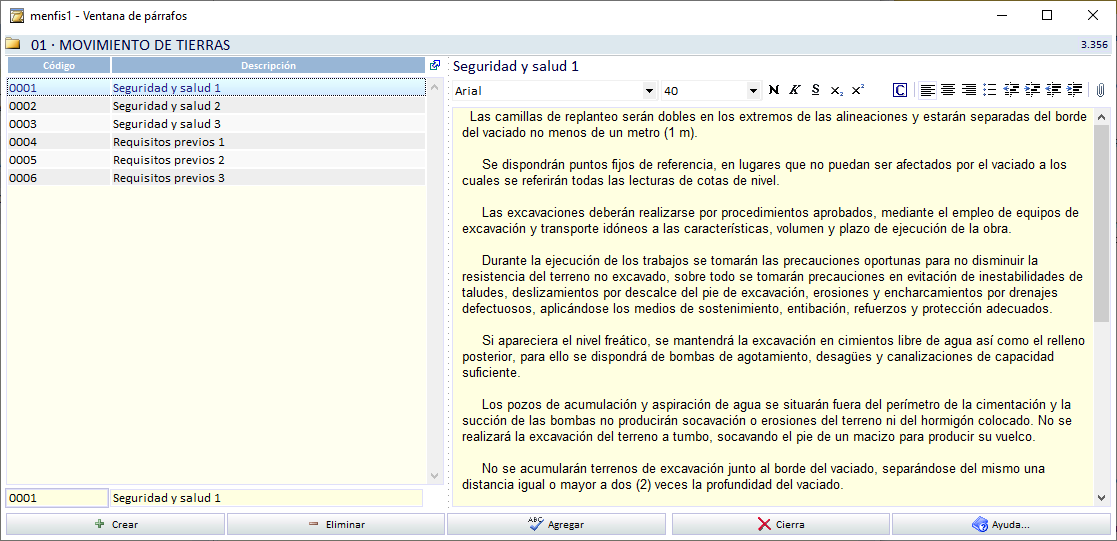The height and width of the screenshot is (541, 1117).
Task: Click the text editor scrollbar thumb
Action: coord(1101,222)
